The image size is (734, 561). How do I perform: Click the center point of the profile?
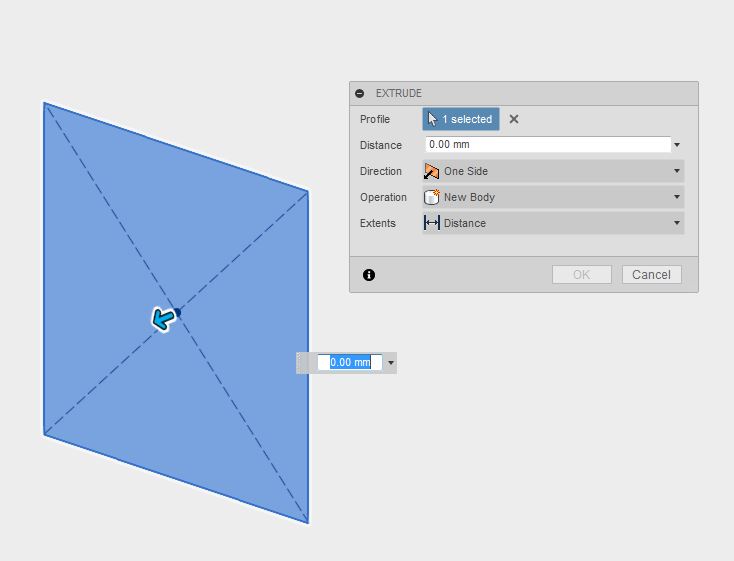pyautogui.click(x=178, y=312)
